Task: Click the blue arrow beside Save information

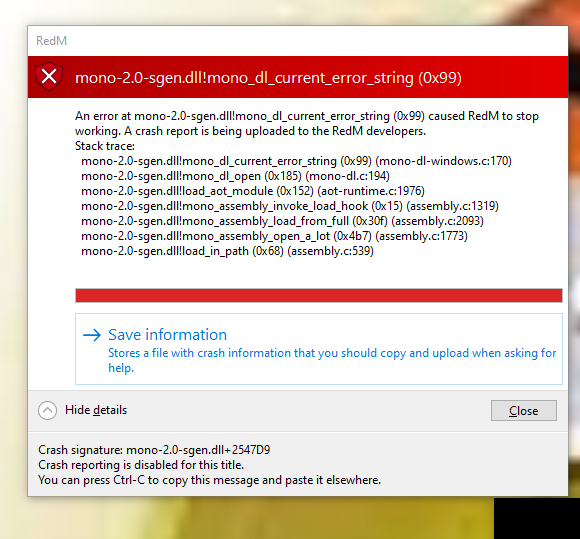Action: click(92, 335)
